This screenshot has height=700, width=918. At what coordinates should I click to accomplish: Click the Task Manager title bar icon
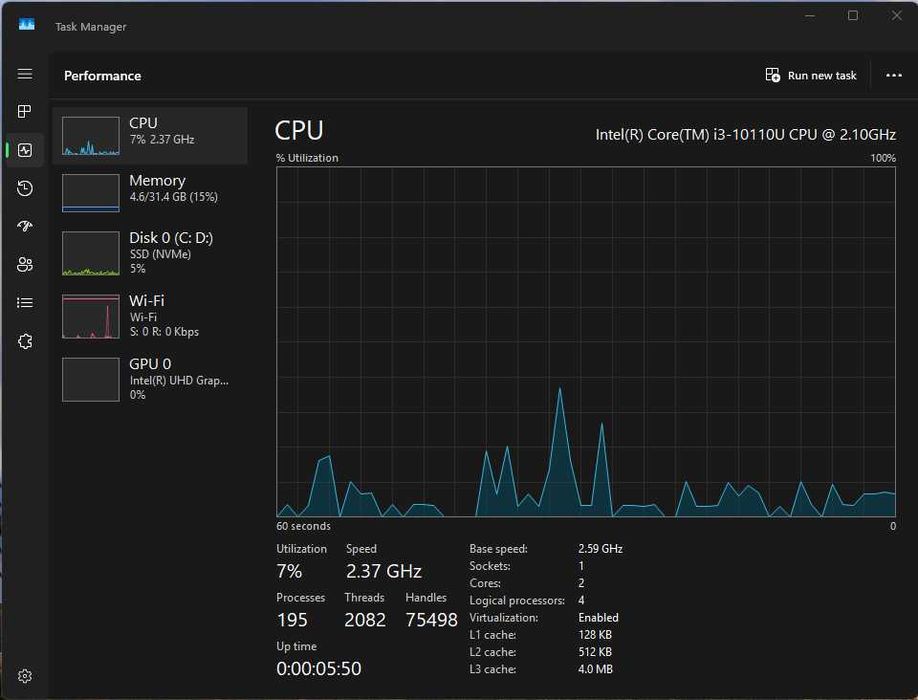point(27,25)
